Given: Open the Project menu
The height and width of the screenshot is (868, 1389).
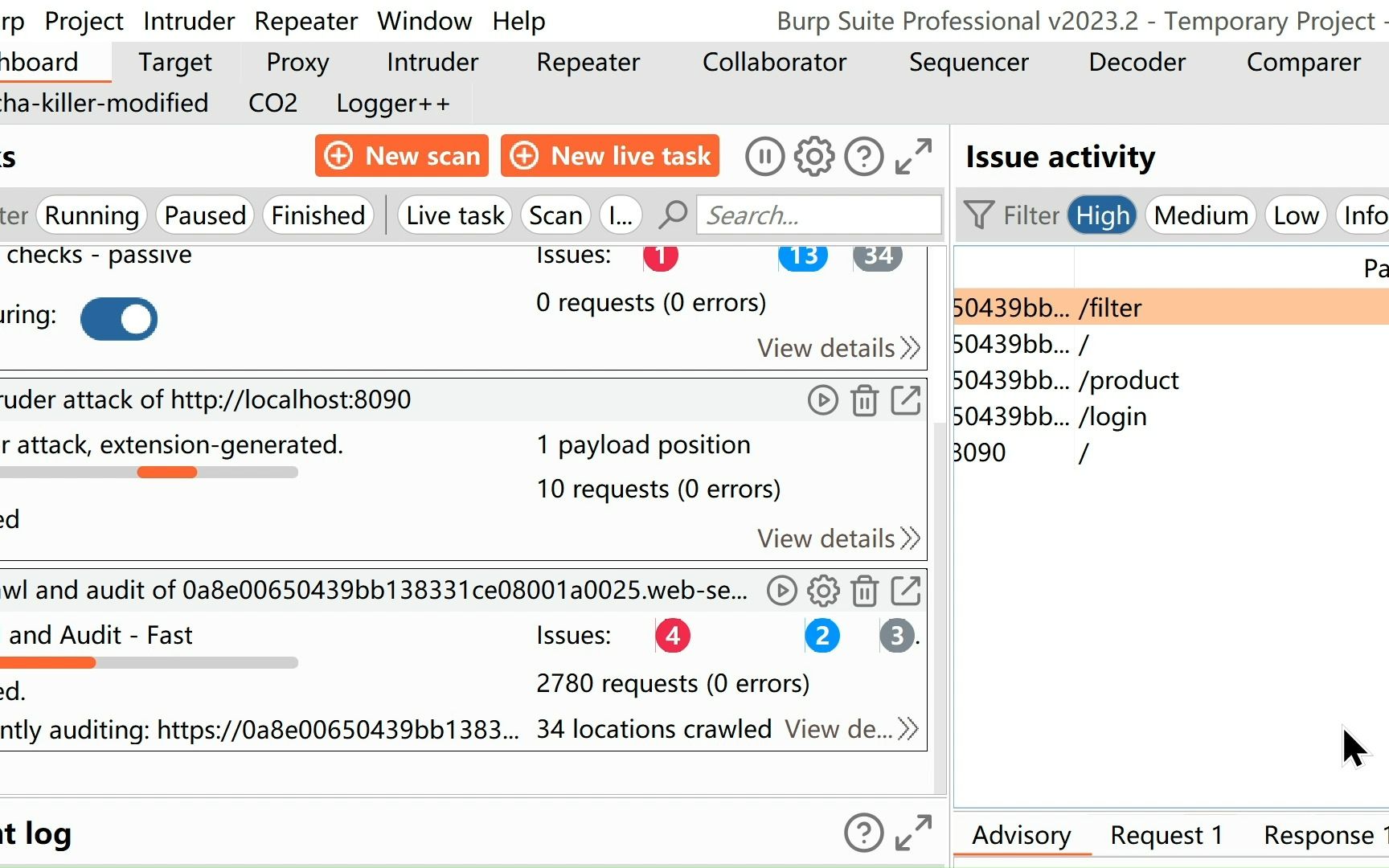Looking at the screenshot, I should 84,21.
